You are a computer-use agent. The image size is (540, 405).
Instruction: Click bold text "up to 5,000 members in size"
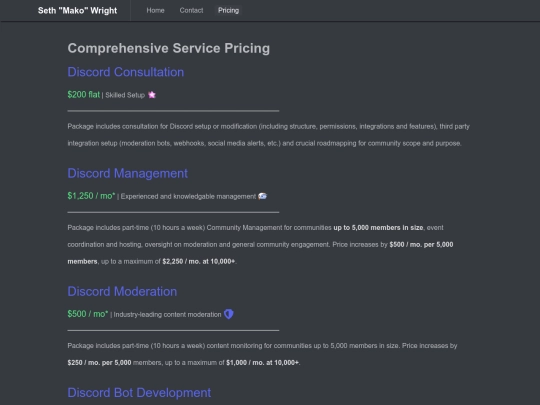point(378,228)
